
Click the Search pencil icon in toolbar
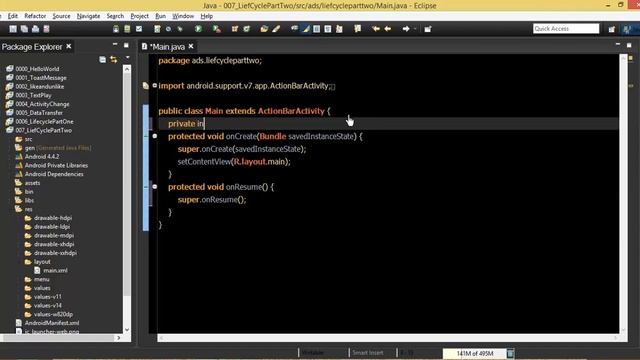[276, 29]
